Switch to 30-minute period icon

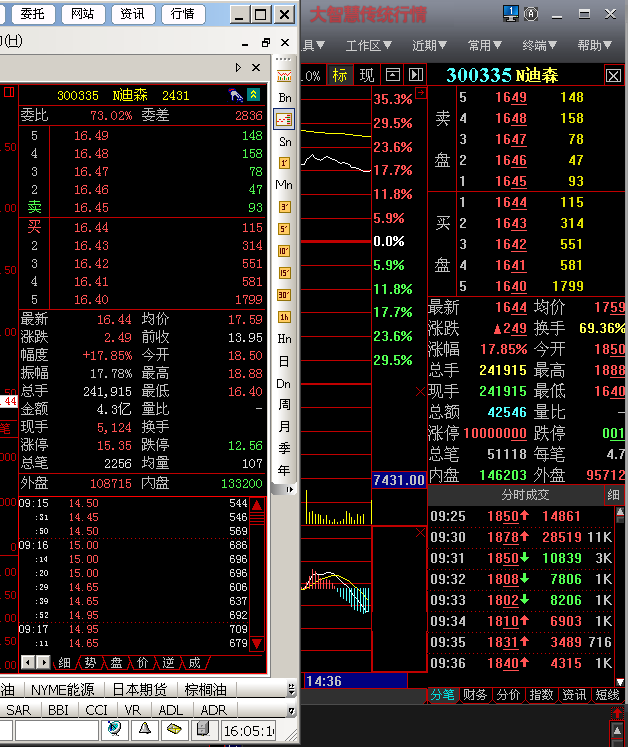pyautogui.click(x=284, y=295)
